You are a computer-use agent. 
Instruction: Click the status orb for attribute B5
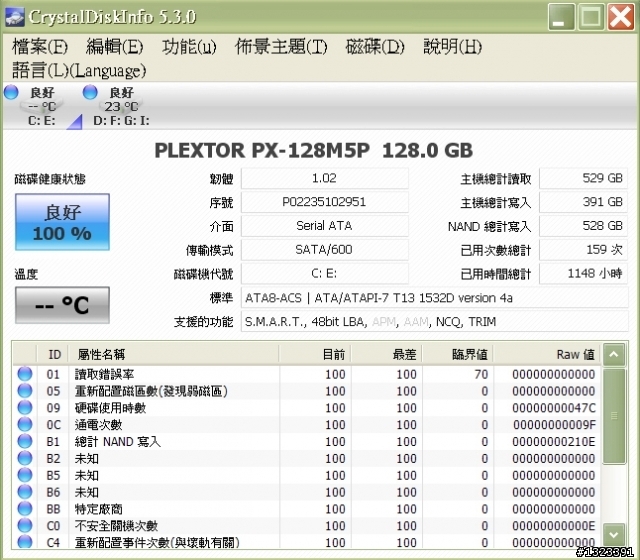[25, 475]
